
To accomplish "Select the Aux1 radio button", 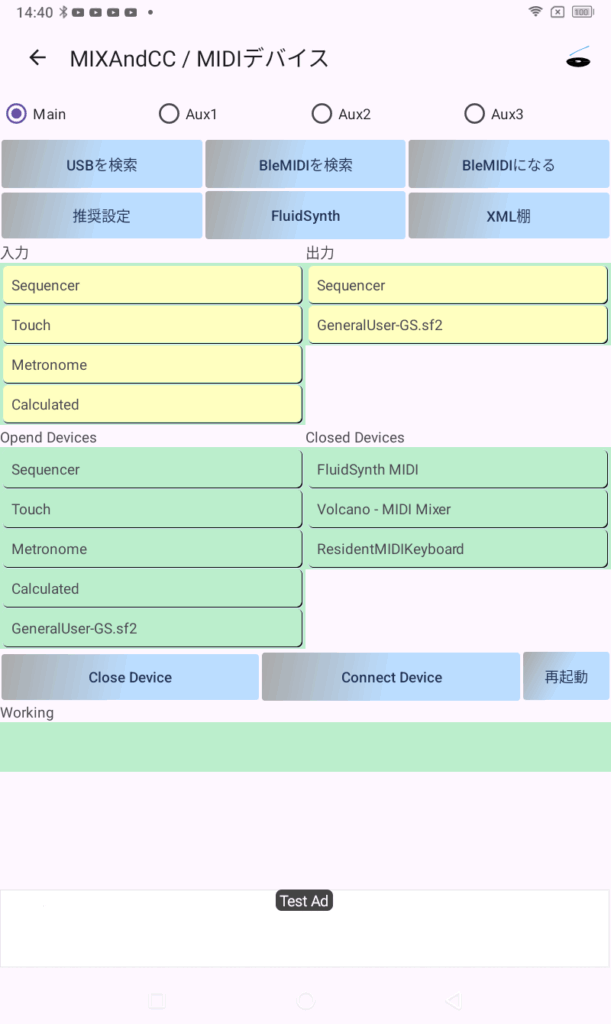I will pos(169,114).
